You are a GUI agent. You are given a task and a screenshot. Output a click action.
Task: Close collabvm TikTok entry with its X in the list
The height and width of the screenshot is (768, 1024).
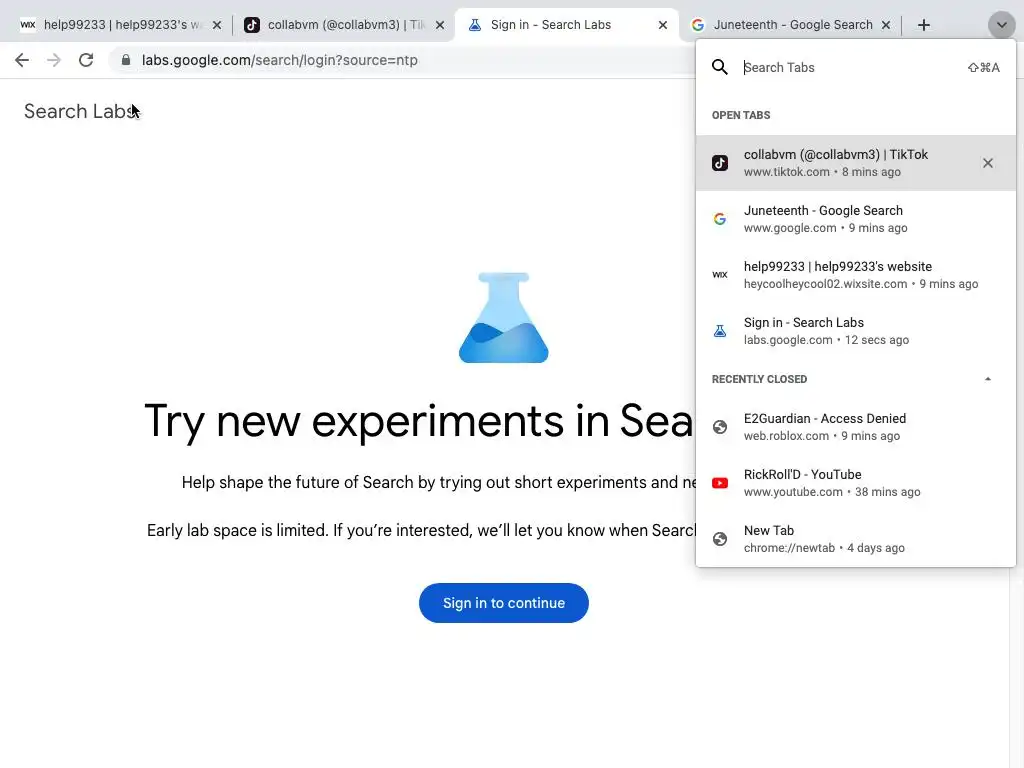tap(987, 163)
